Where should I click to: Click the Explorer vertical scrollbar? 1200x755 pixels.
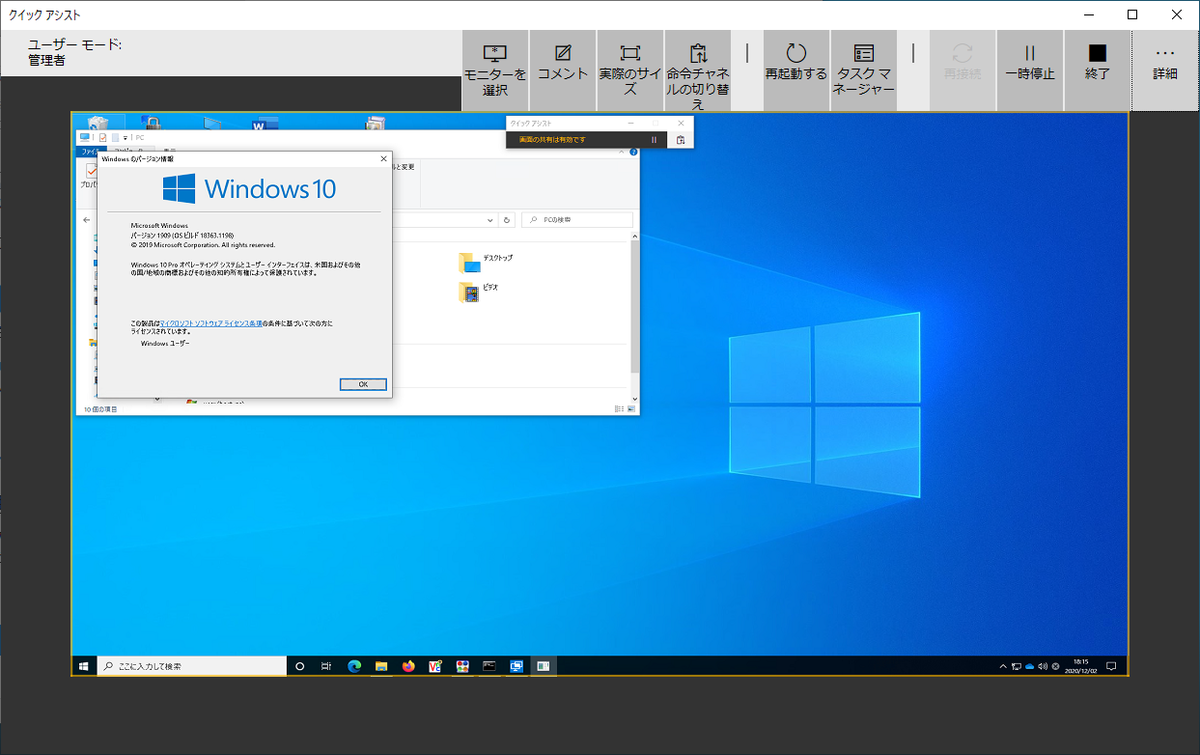pyautogui.click(x=634, y=306)
